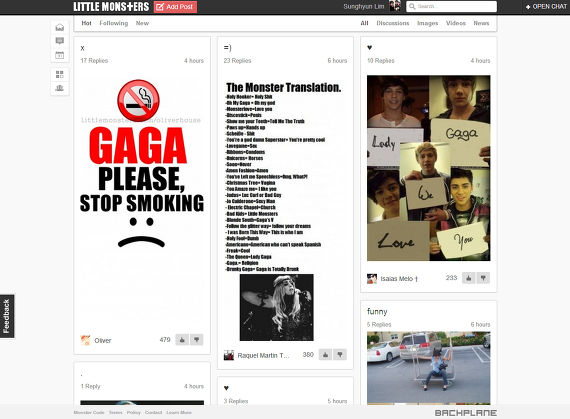Click Raquel Martin's avatar icon
This screenshot has width=570, height=419.
(x=229, y=355)
